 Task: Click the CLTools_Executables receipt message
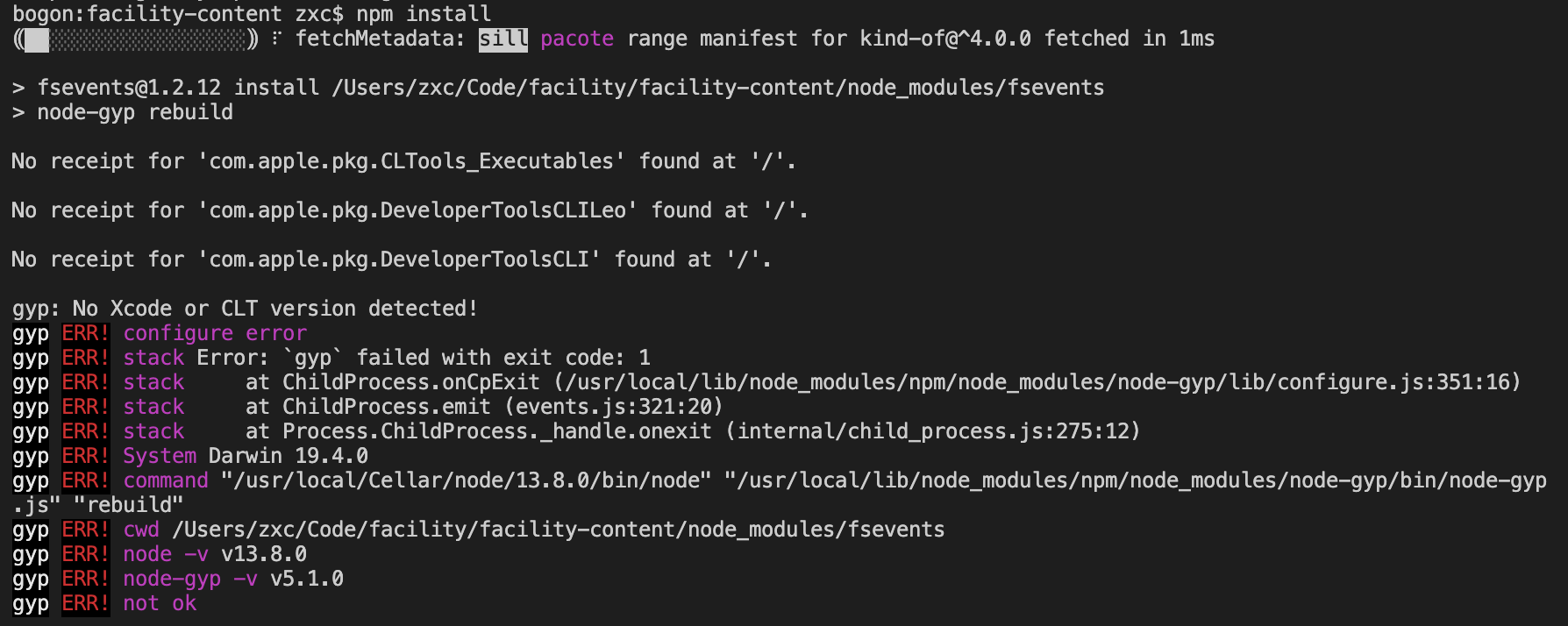(x=403, y=161)
